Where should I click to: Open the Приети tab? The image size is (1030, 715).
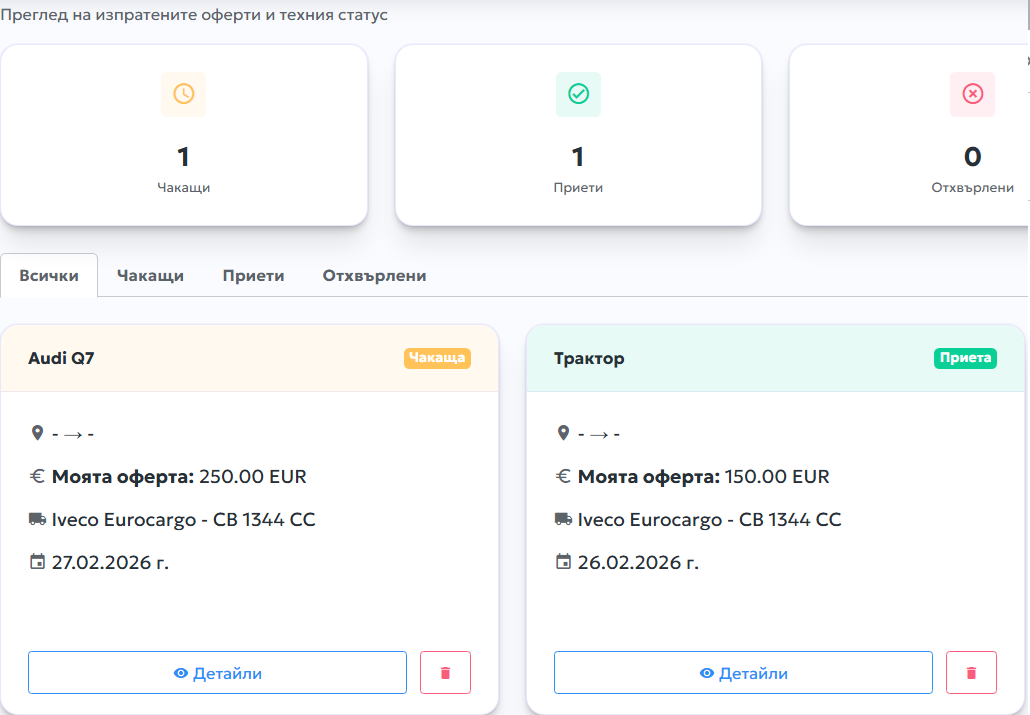pyautogui.click(x=254, y=275)
